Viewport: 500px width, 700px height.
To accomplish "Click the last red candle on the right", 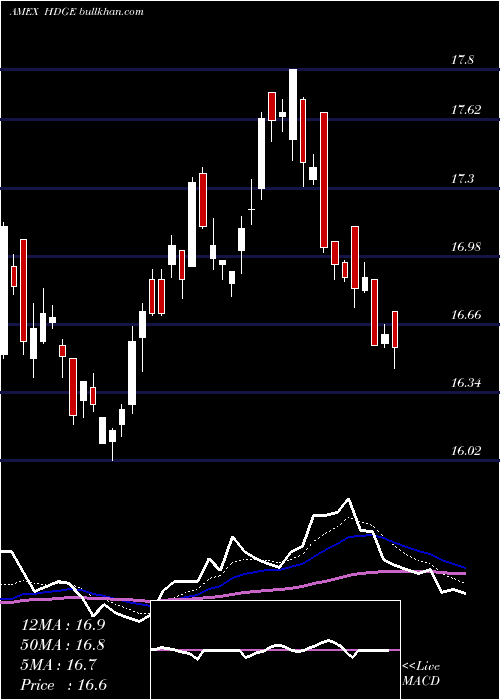I will tap(395, 329).
